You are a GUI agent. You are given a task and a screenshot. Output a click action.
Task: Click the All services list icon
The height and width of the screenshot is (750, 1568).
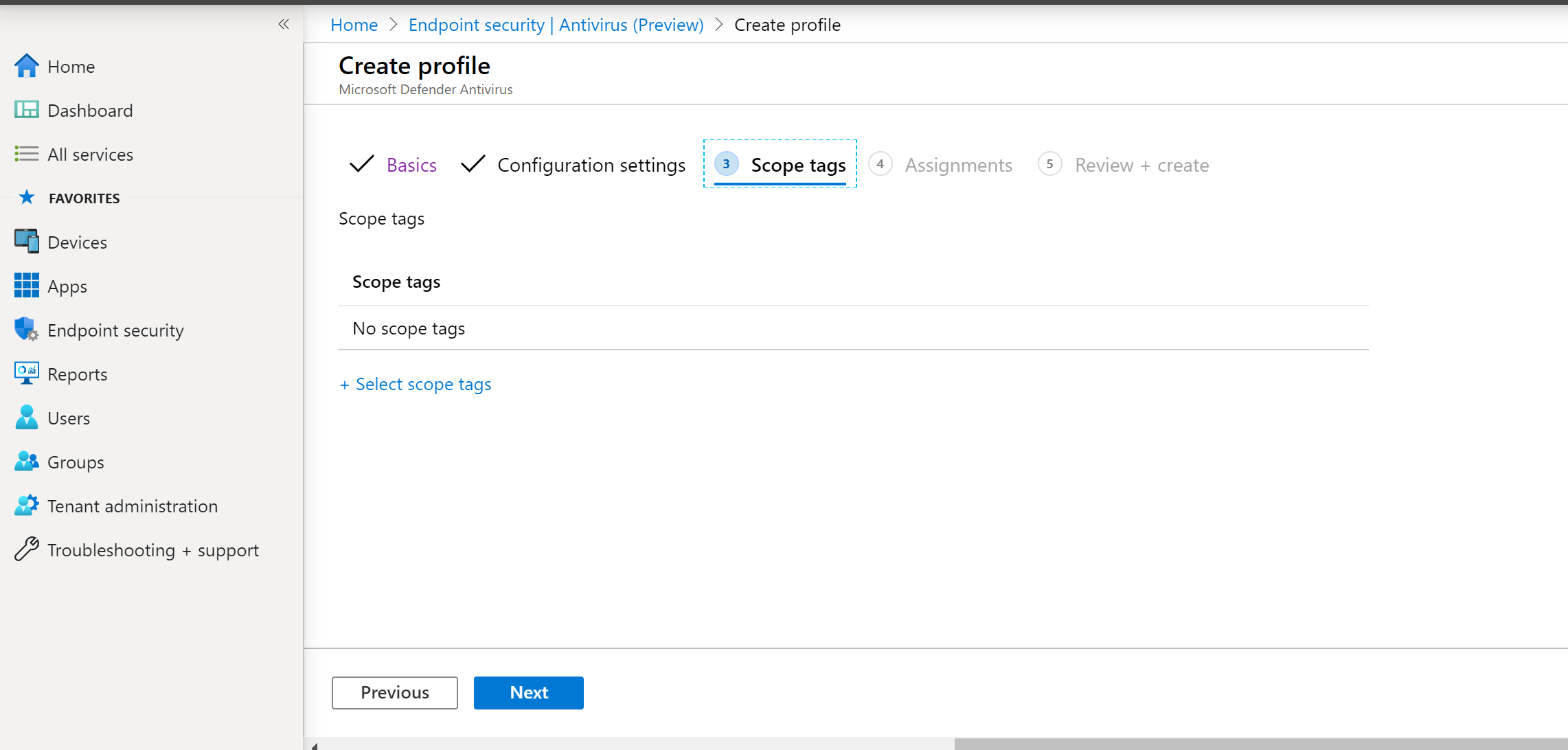coord(26,154)
